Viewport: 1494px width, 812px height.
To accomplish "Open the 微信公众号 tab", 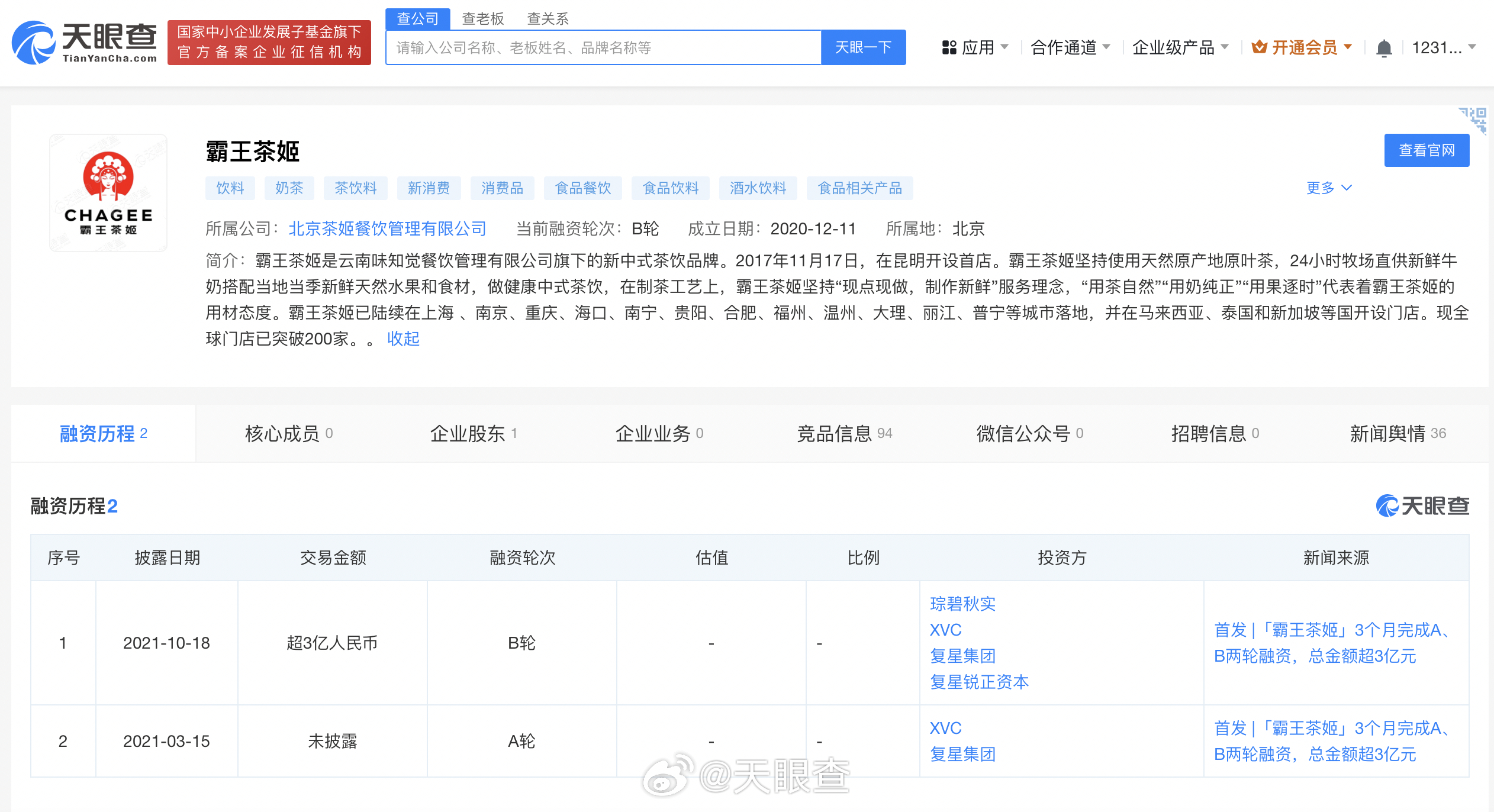I will pos(1029,433).
